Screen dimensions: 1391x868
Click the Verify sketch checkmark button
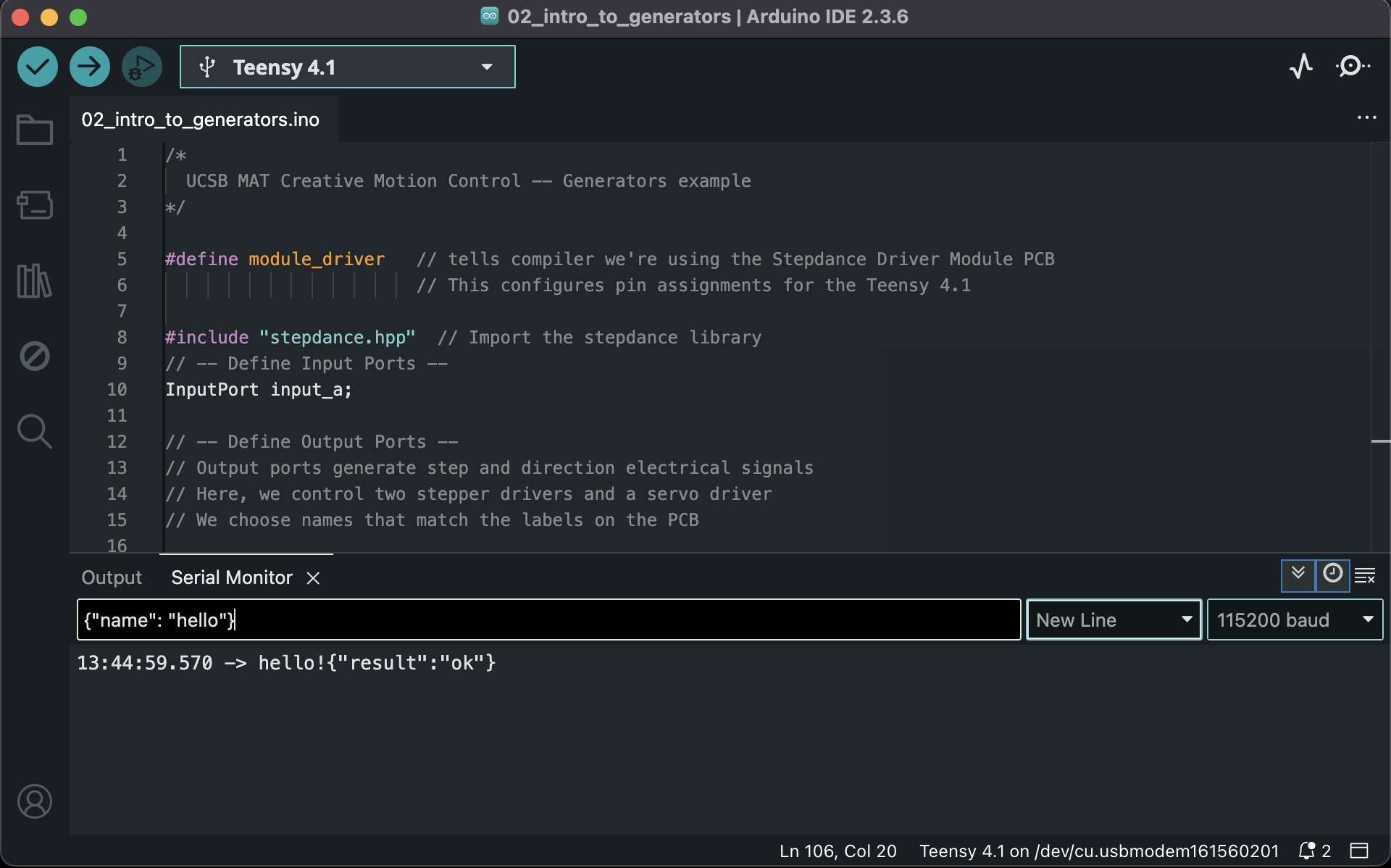pyautogui.click(x=38, y=67)
